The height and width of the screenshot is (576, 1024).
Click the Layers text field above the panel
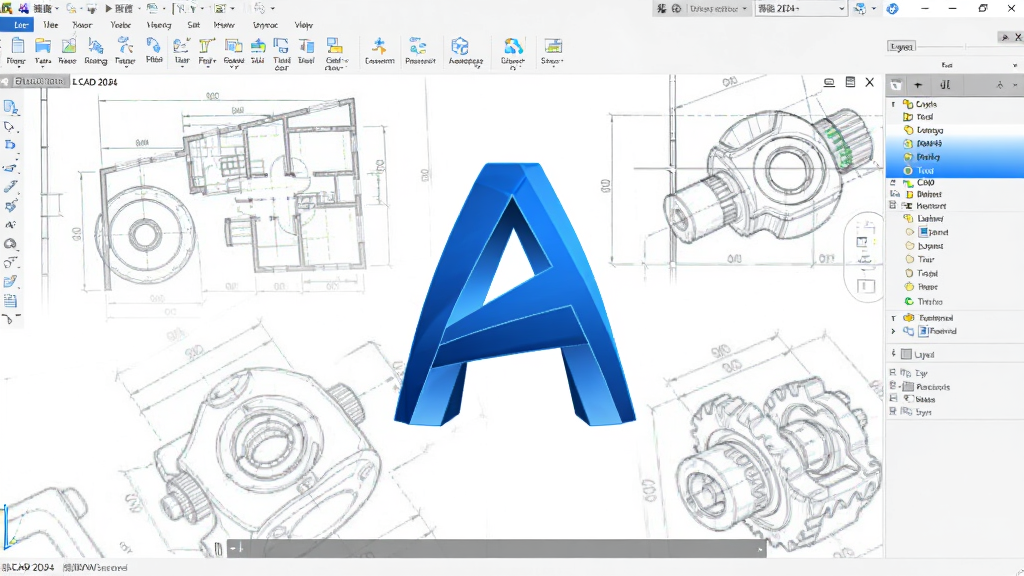coord(901,46)
